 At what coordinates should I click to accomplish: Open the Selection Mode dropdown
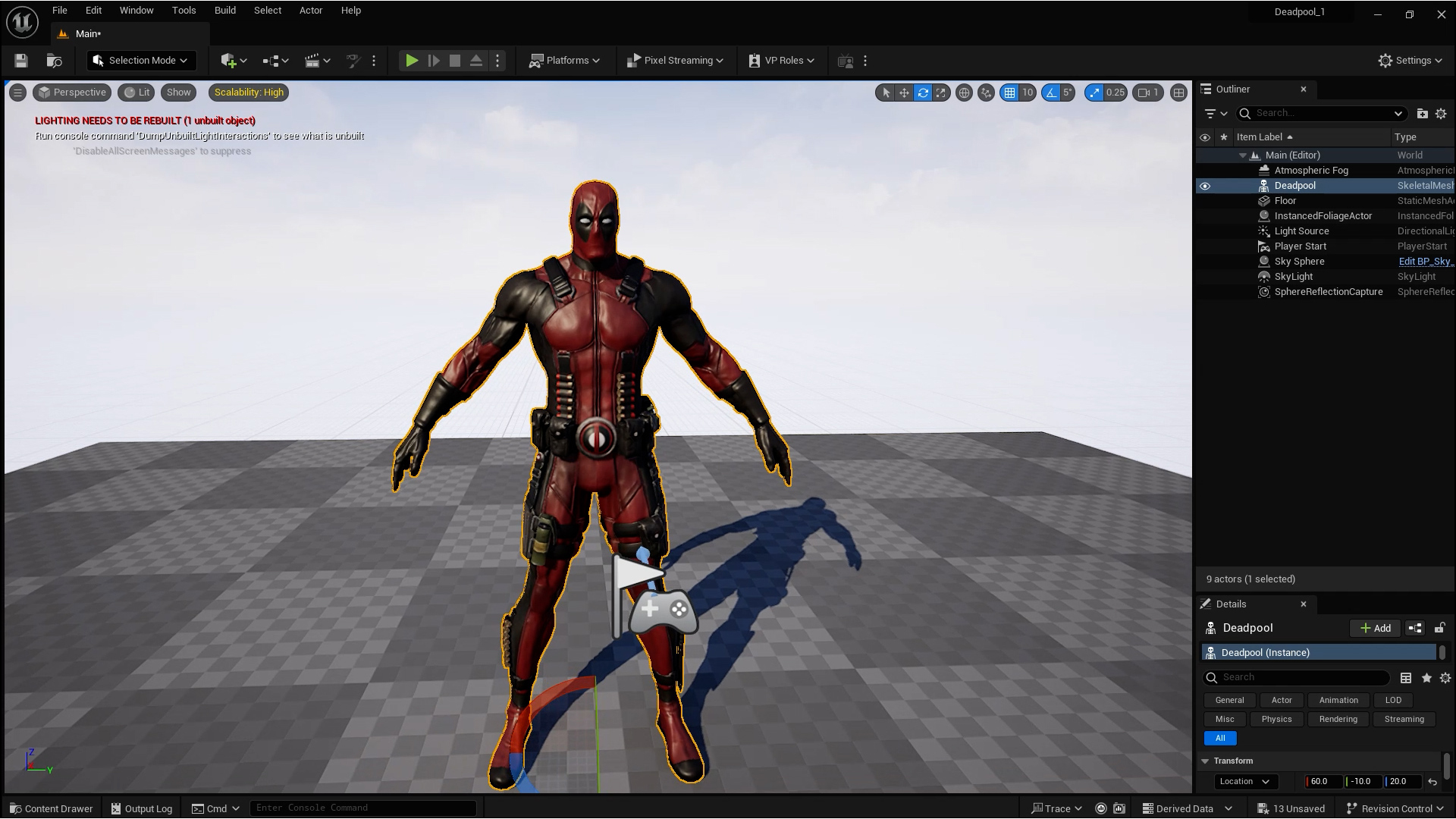[141, 60]
